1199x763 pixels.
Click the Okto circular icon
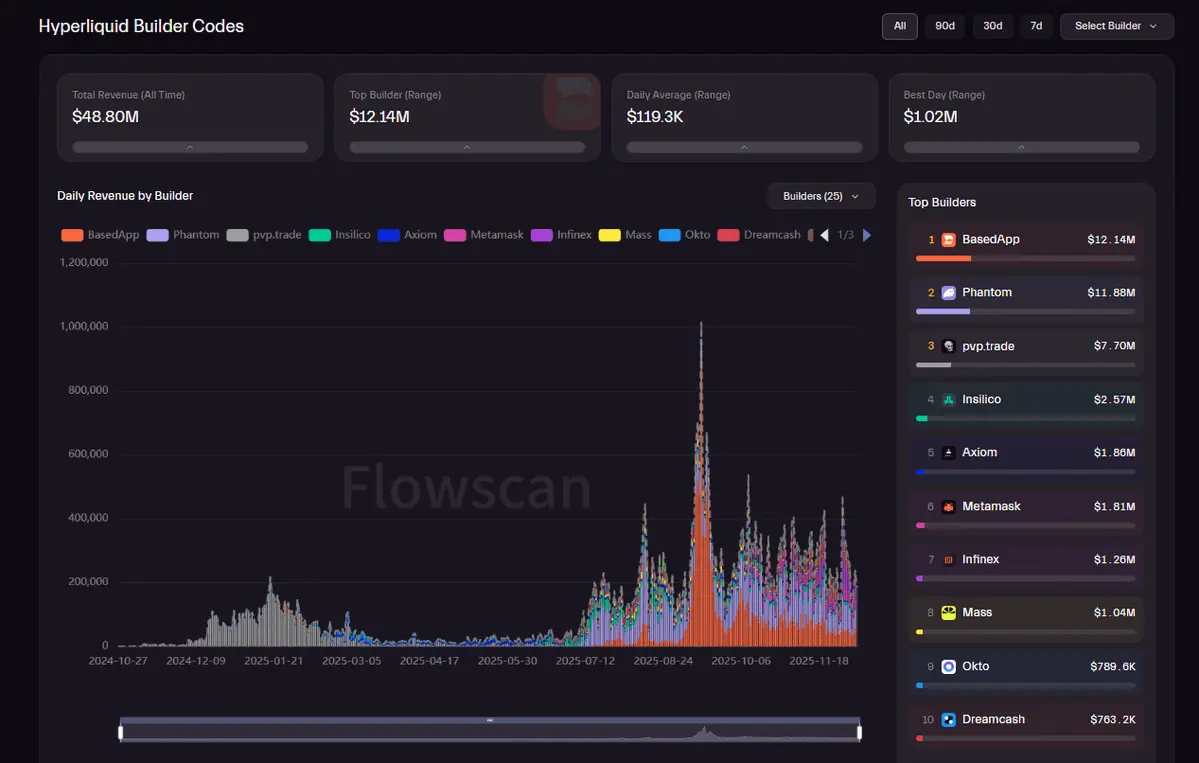(x=948, y=667)
